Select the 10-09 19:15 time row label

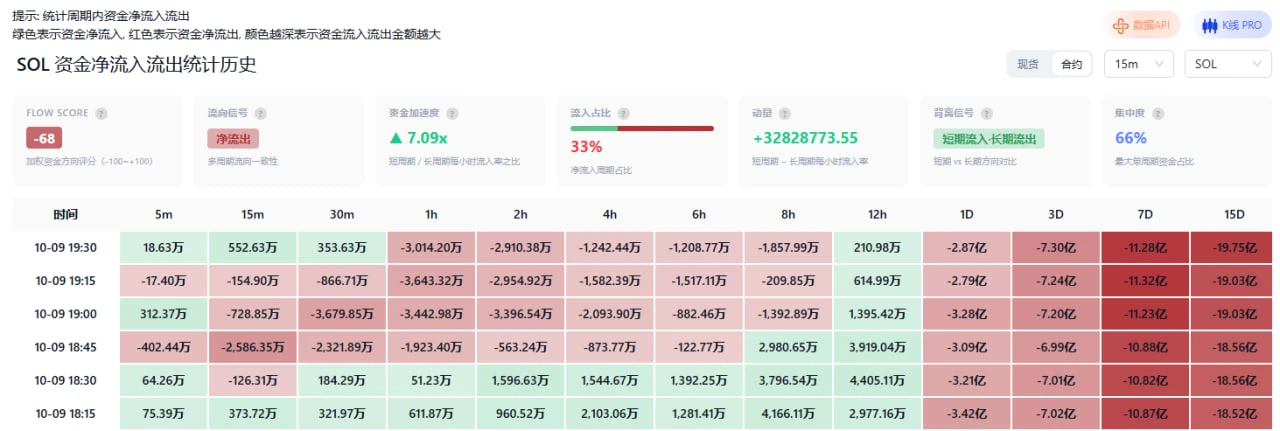(66, 281)
